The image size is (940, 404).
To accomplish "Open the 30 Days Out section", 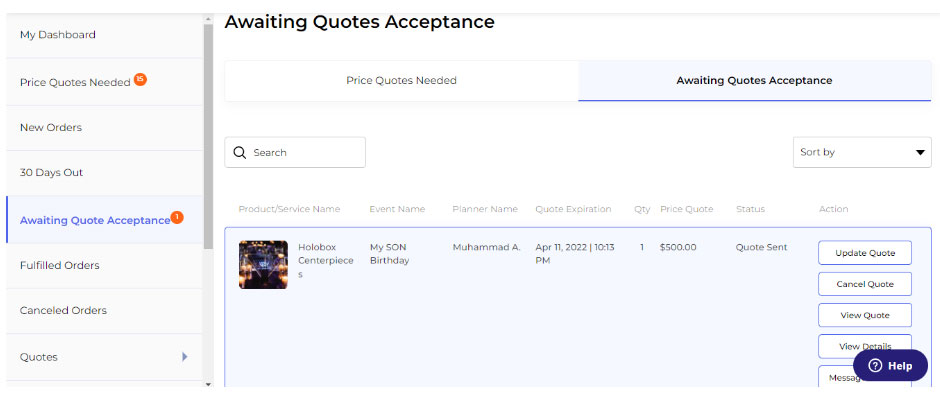I will coord(52,173).
